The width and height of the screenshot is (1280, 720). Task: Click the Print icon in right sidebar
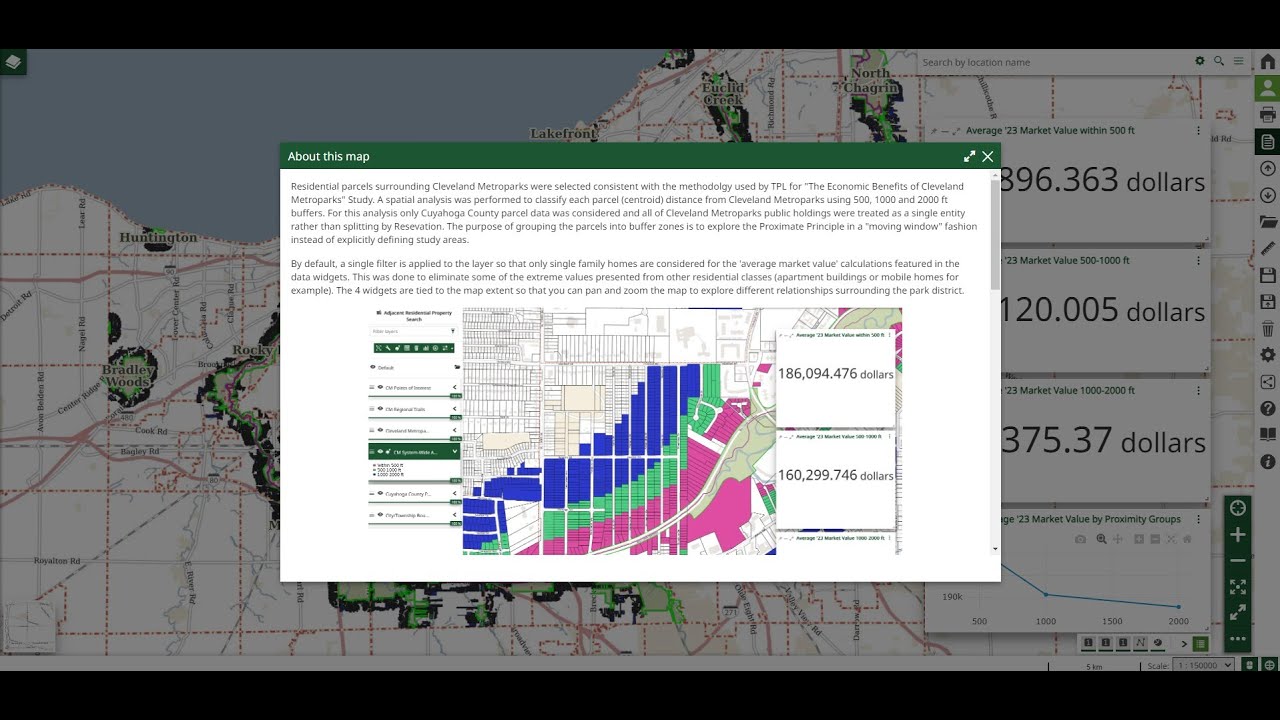1267,115
